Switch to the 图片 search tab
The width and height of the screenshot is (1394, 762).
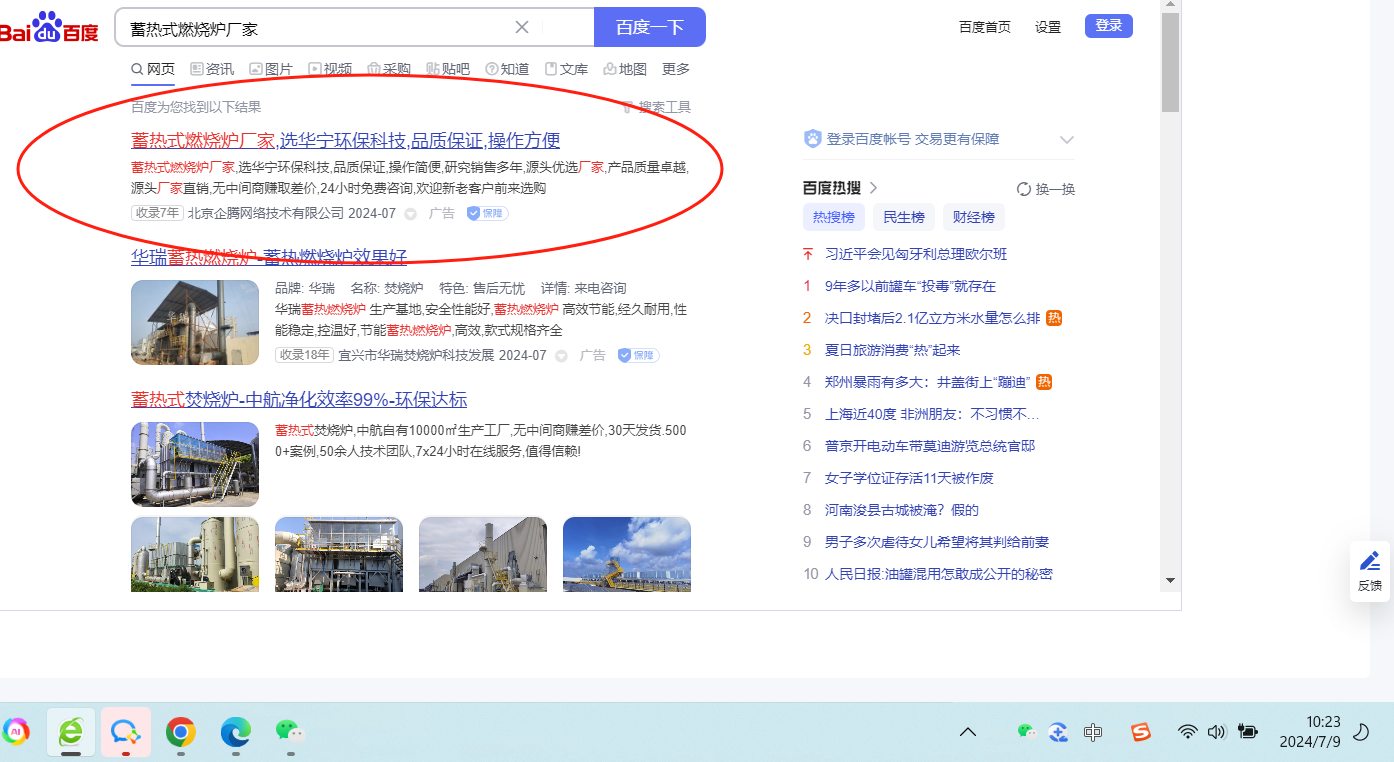(x=271, y=69)
